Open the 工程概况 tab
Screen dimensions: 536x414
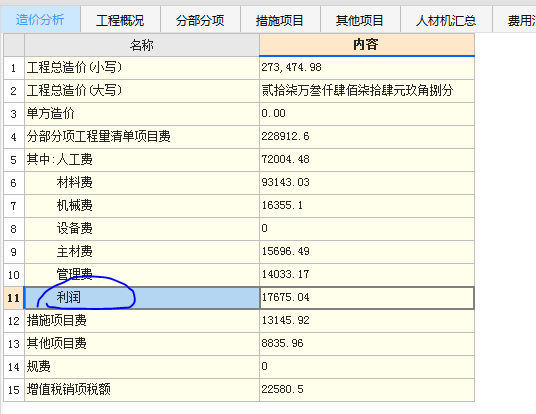[120, 20]
